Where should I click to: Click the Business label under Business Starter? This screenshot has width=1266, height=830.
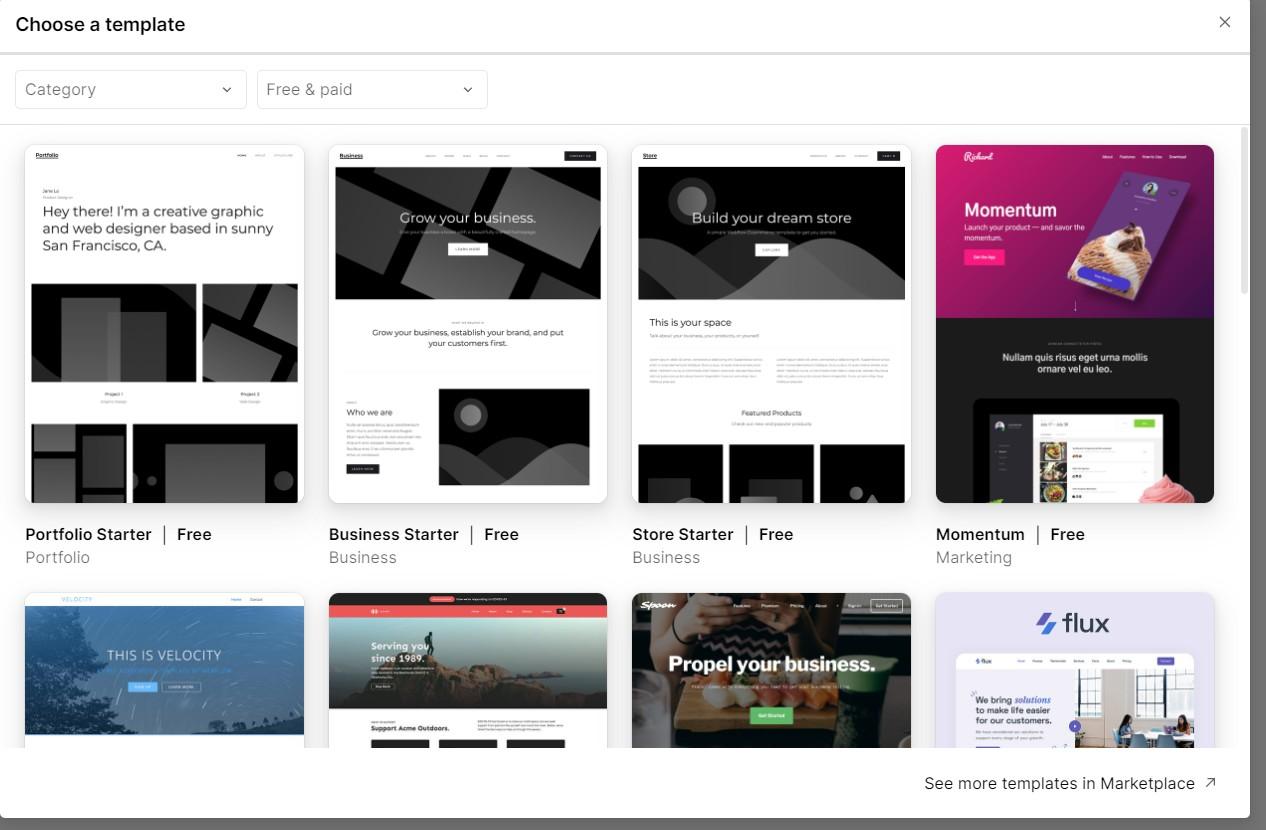tap(362, 557)
